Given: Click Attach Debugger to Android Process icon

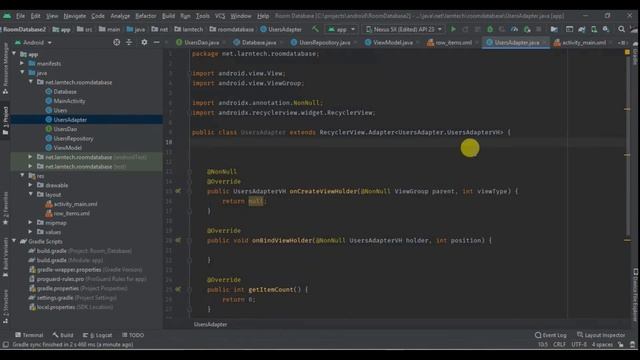Looking at the screenshot, I should 527,29.
